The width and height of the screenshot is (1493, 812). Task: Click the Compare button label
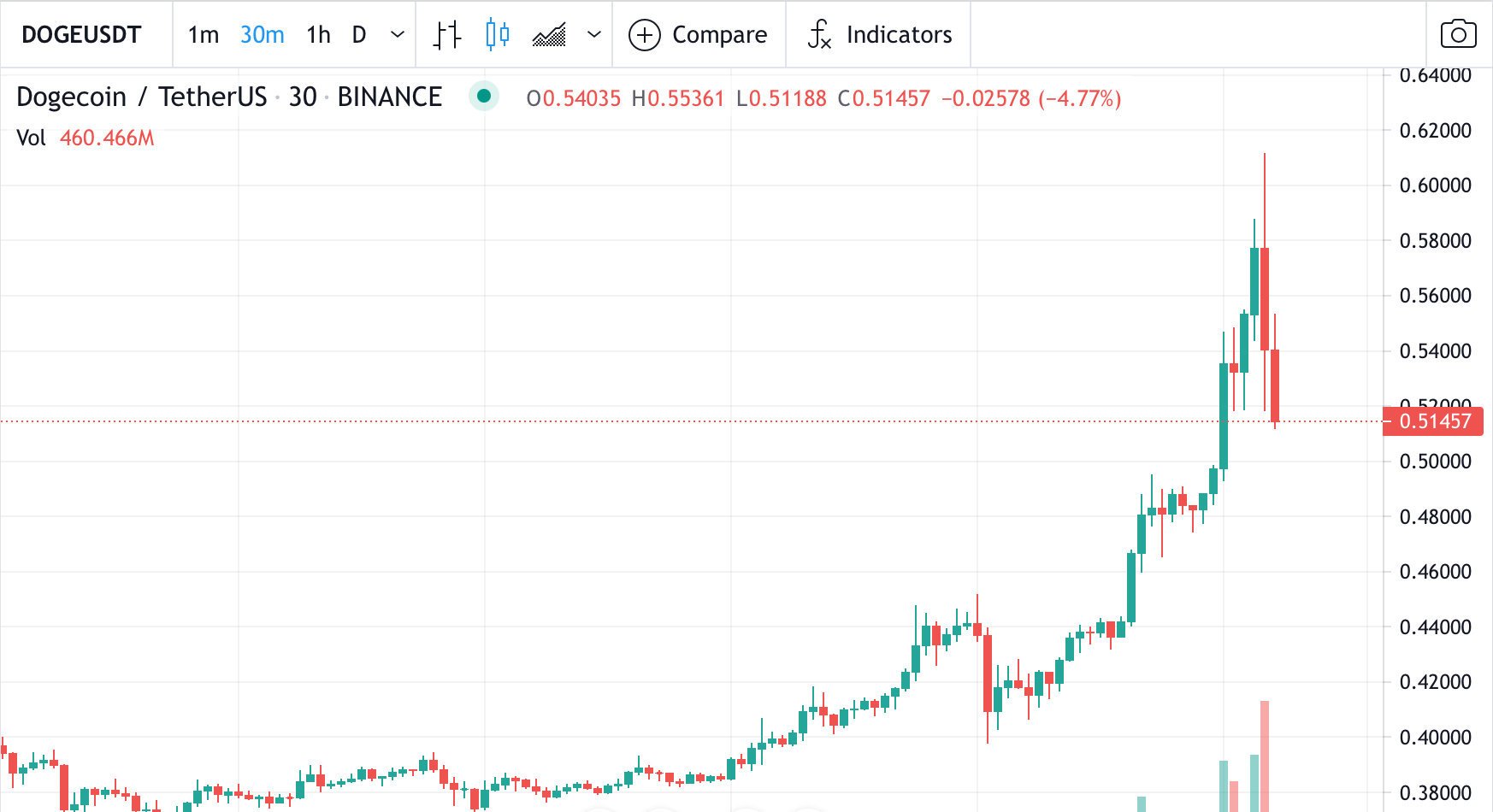point(719,35)
